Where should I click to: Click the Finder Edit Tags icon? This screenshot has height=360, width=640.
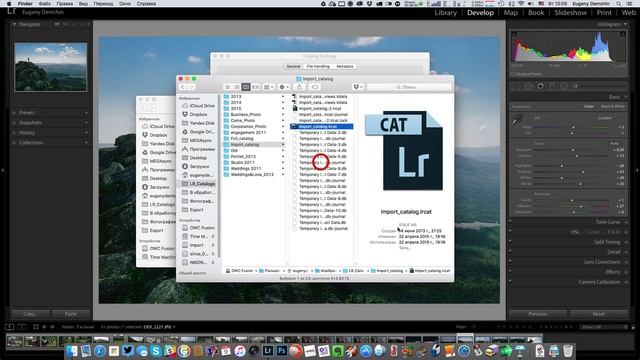(315, 87)
